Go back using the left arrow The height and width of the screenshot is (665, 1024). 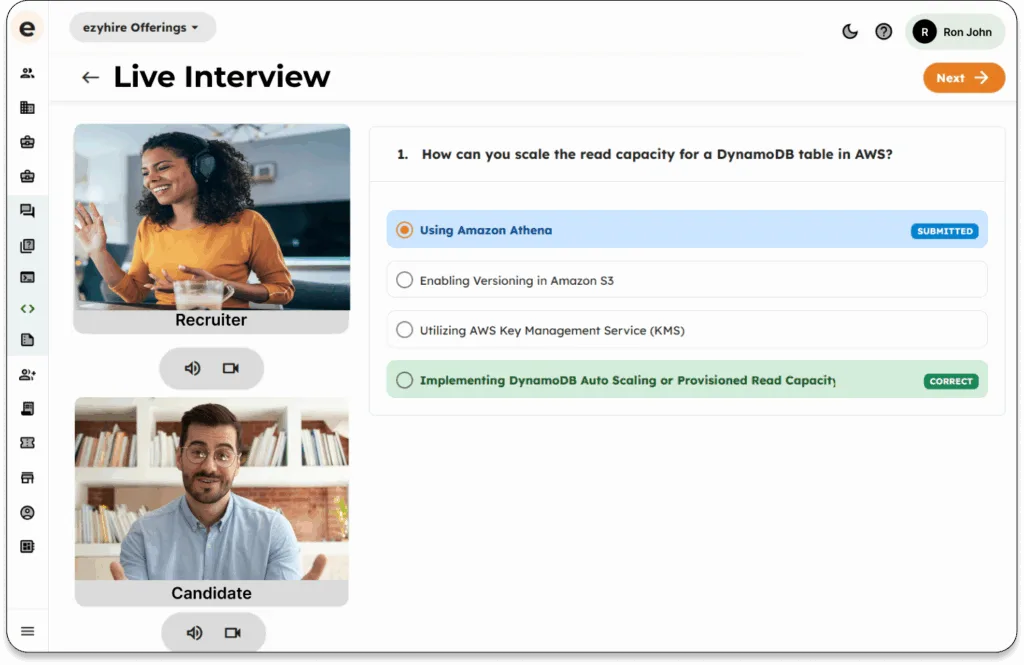click(x=91, y=78)
